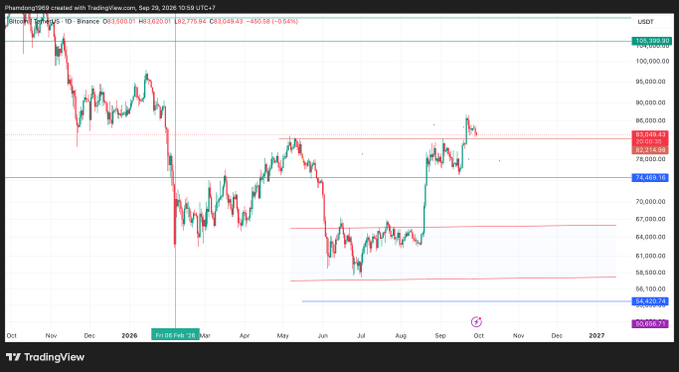
Task: Click the Phamdong1969 created with TradingView.com header
Action: pos(110,8)
